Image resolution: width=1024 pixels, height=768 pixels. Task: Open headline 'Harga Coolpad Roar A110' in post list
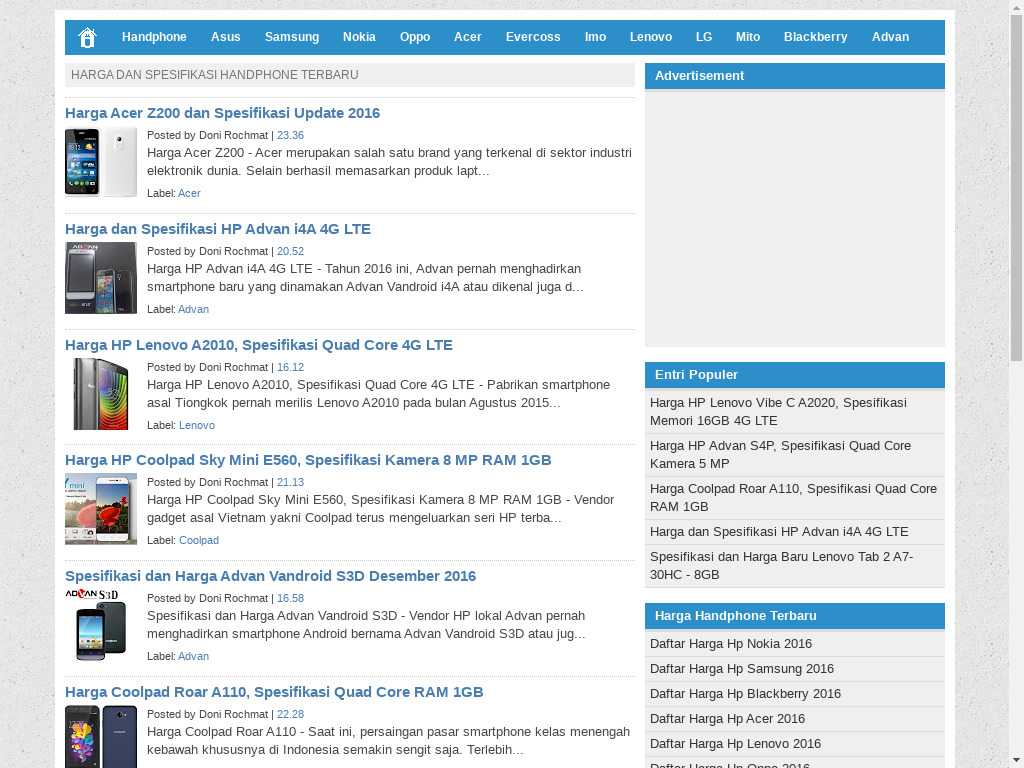click(274, 692)
